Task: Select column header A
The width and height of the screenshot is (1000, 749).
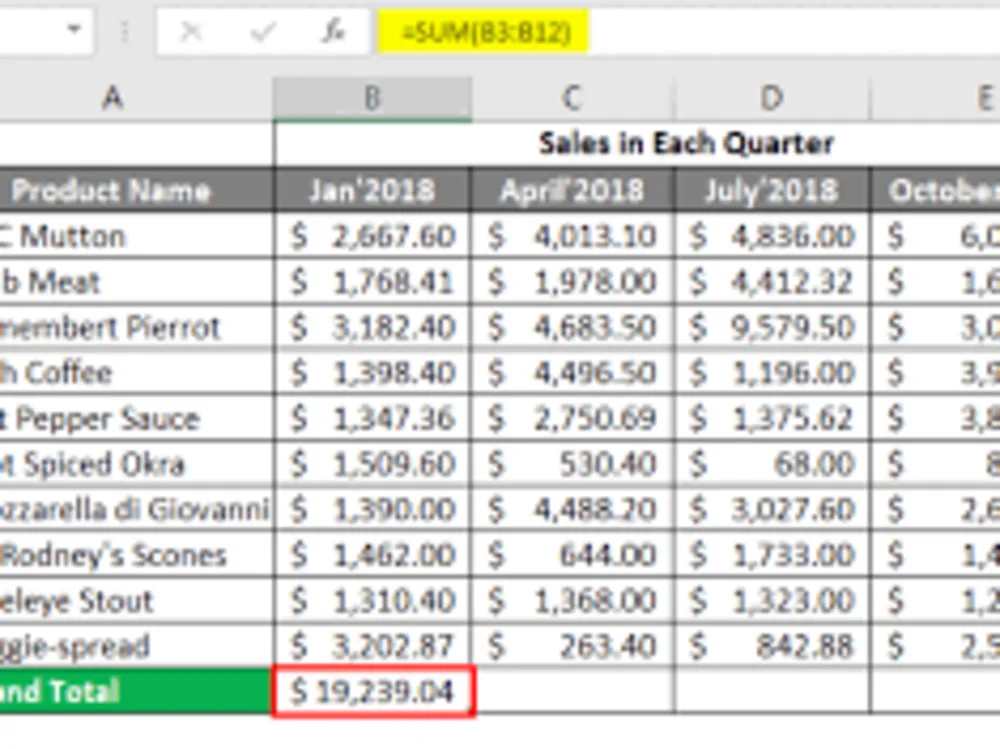Action: (113, 97)
